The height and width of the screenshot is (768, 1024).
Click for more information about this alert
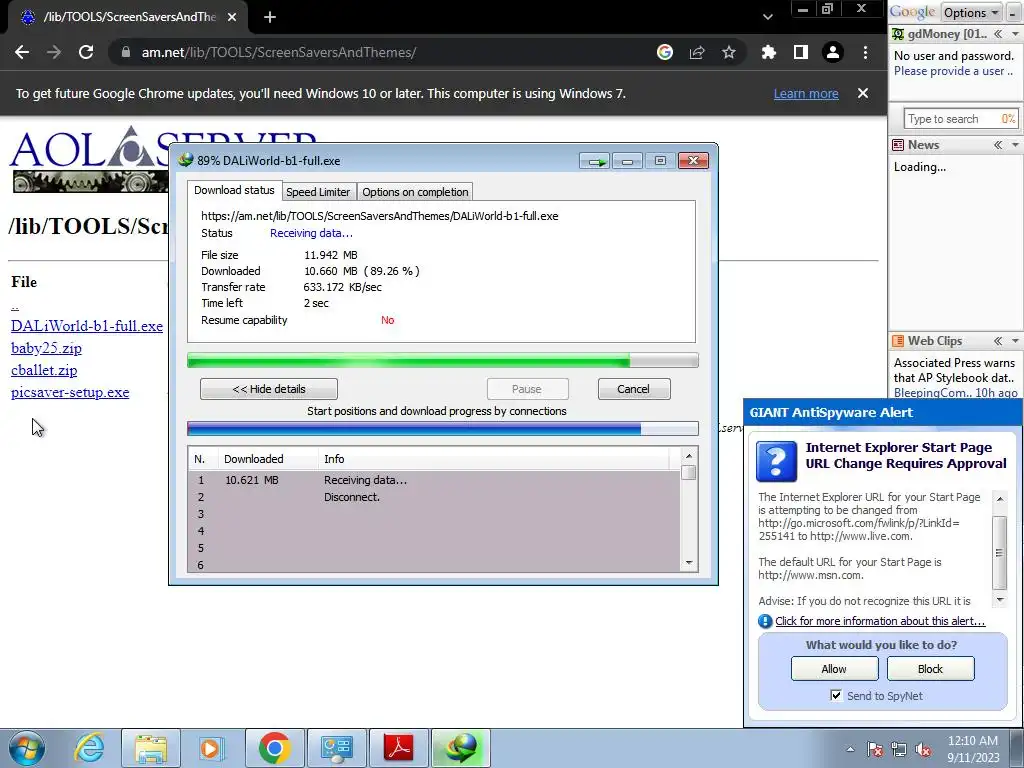tap(880, 621)
